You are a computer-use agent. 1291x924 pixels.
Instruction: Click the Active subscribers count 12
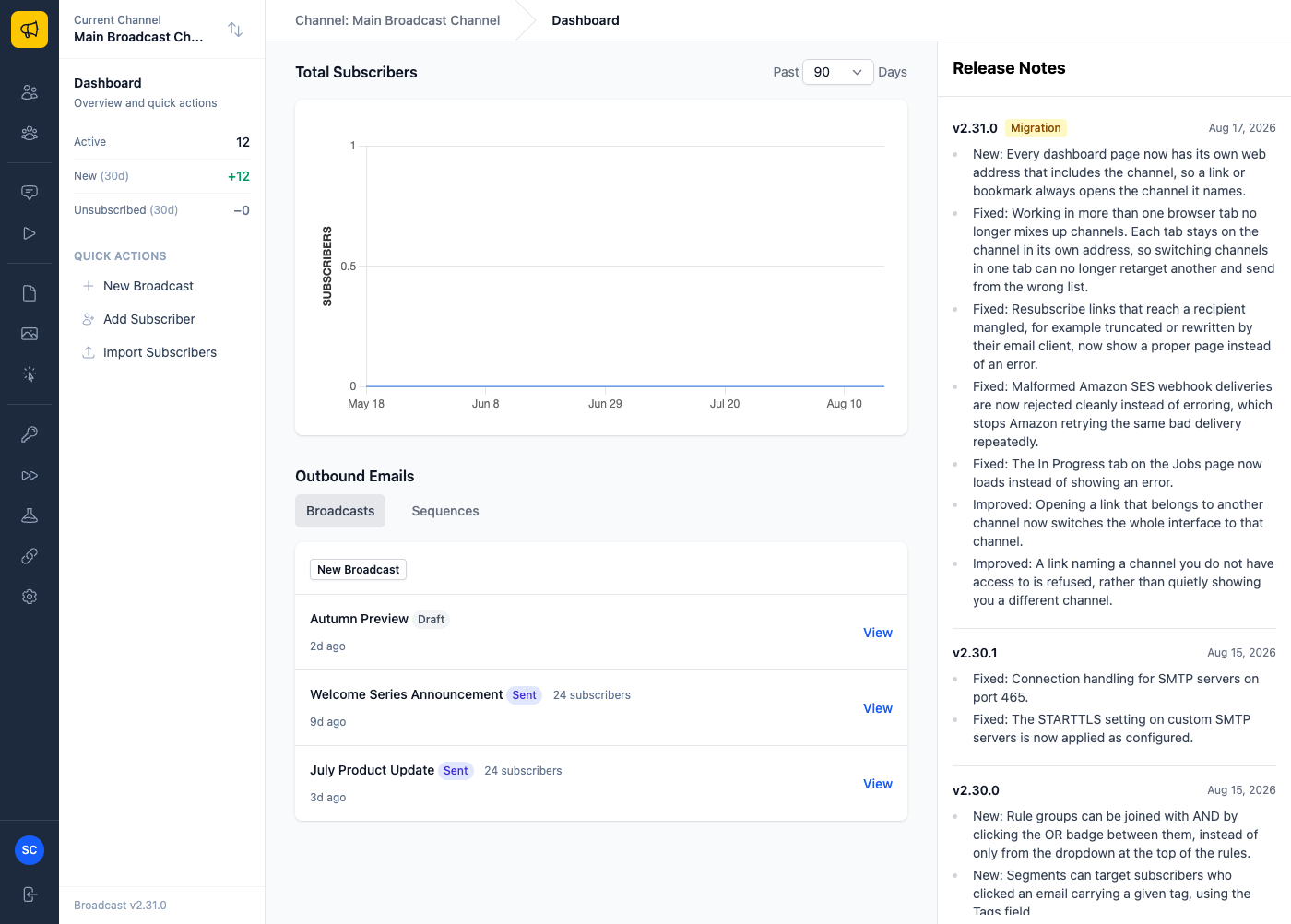click(x=243, y=142)
